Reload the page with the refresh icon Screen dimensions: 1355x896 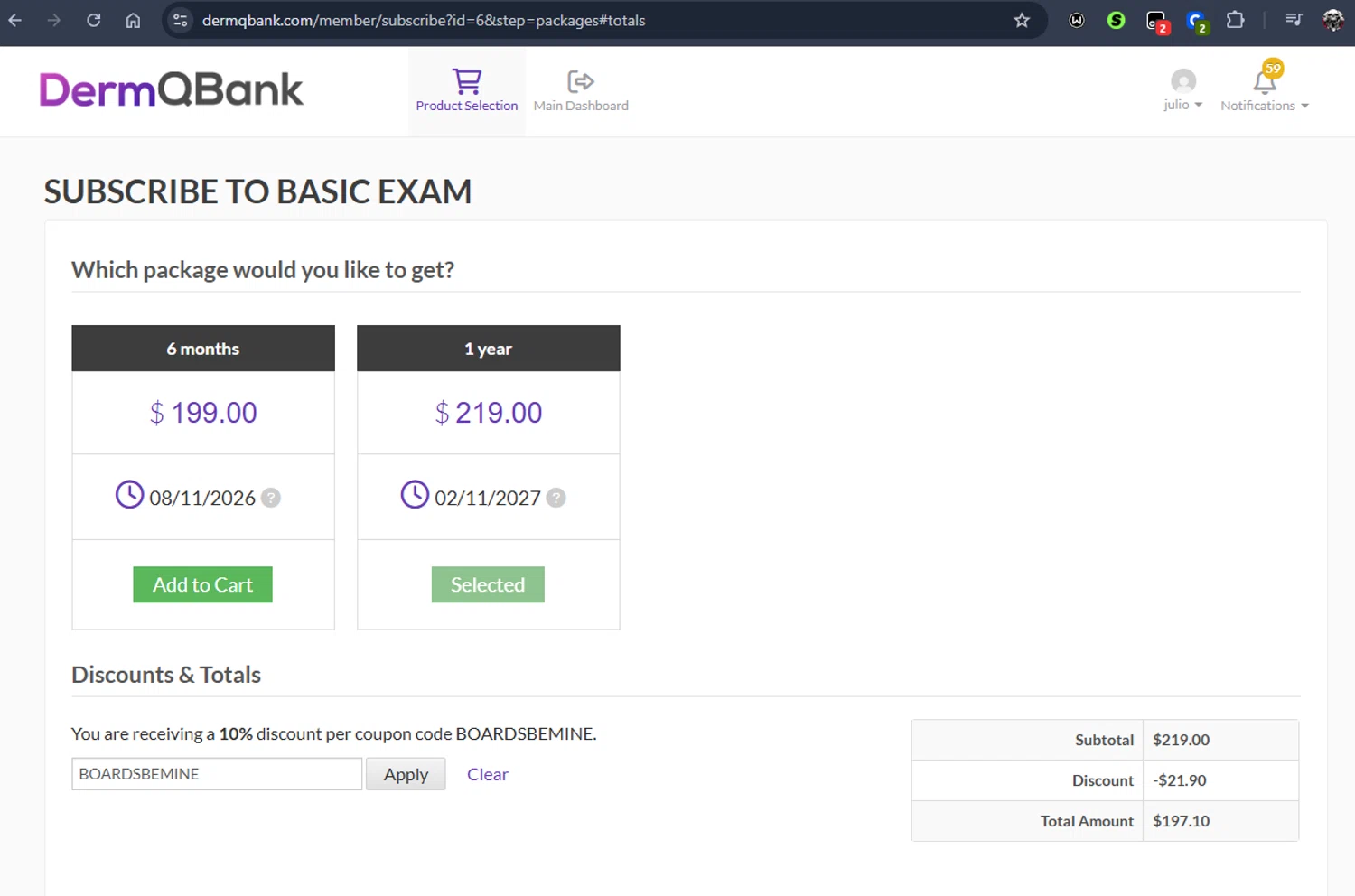[94, 20]
